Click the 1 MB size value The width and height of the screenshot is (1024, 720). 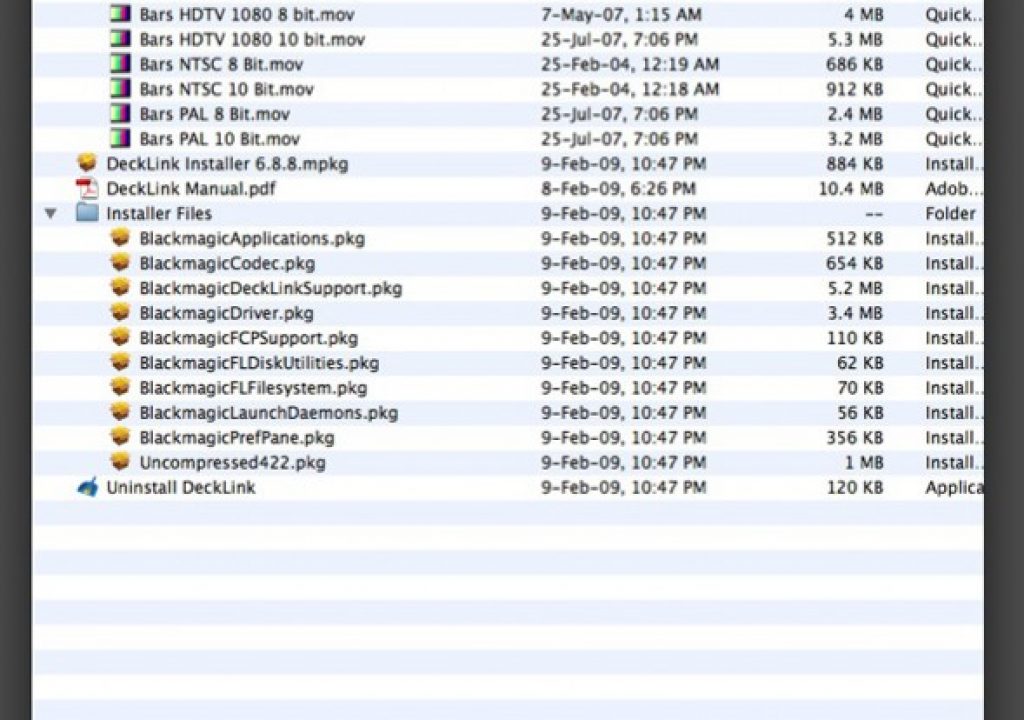pos(864,463)
